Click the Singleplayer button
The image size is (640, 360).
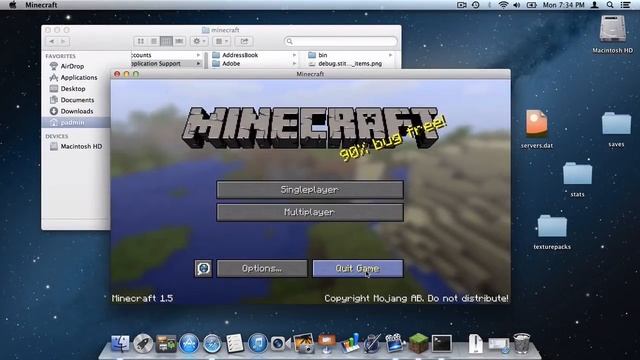310,190
